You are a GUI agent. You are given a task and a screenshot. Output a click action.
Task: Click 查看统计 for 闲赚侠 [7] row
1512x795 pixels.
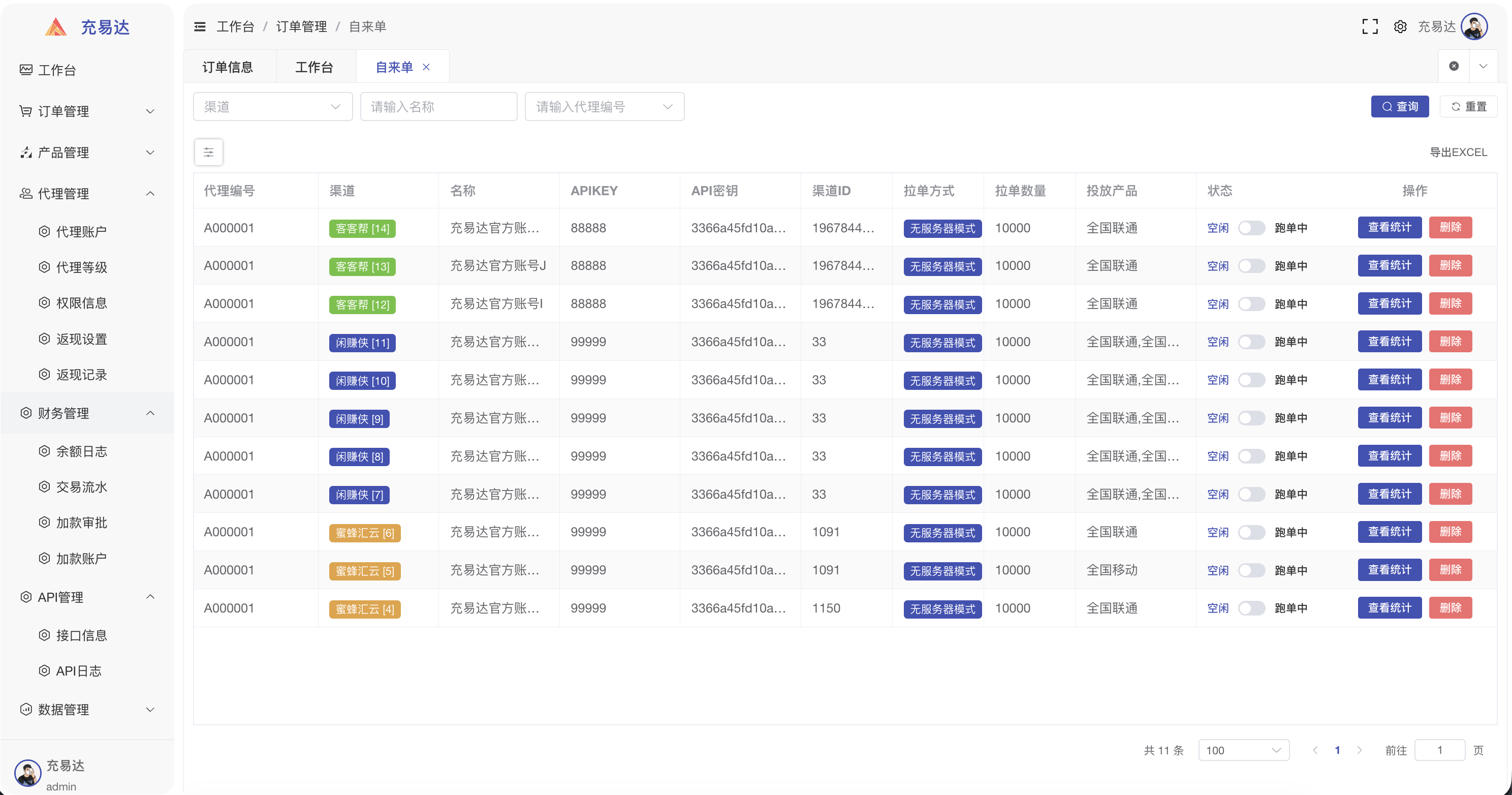tap(1390, 494)
